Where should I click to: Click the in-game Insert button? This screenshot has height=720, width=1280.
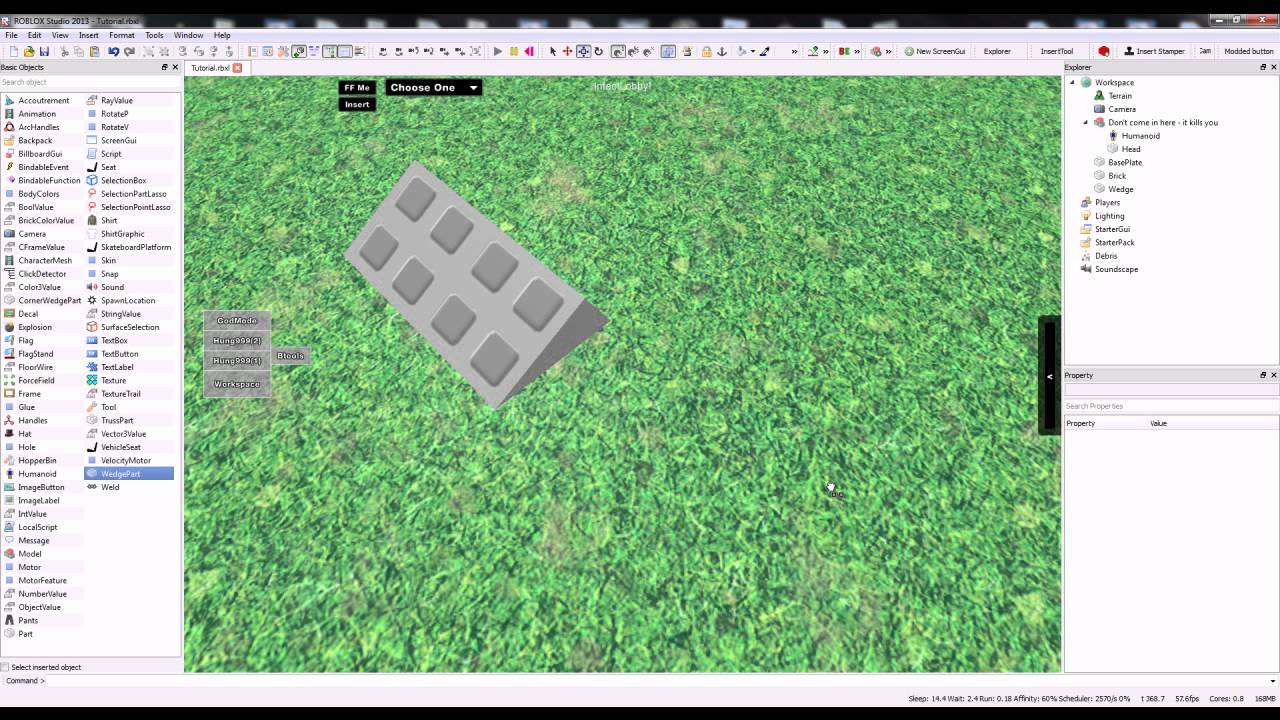coord(357,104)
